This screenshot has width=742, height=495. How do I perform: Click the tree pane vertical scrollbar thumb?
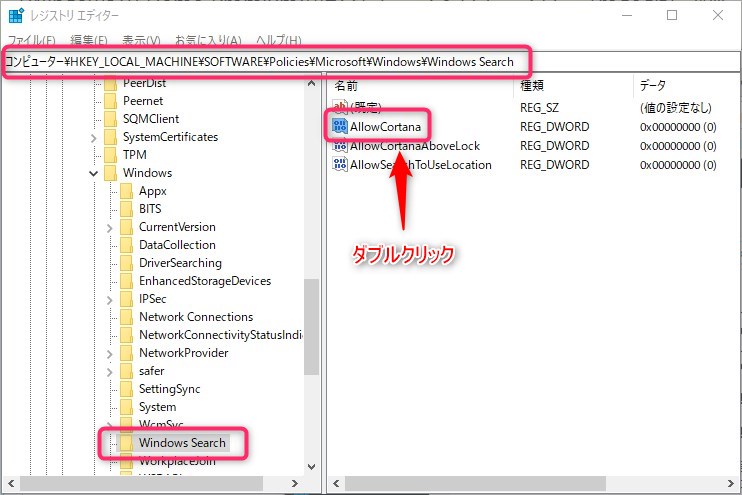[311, 327]
